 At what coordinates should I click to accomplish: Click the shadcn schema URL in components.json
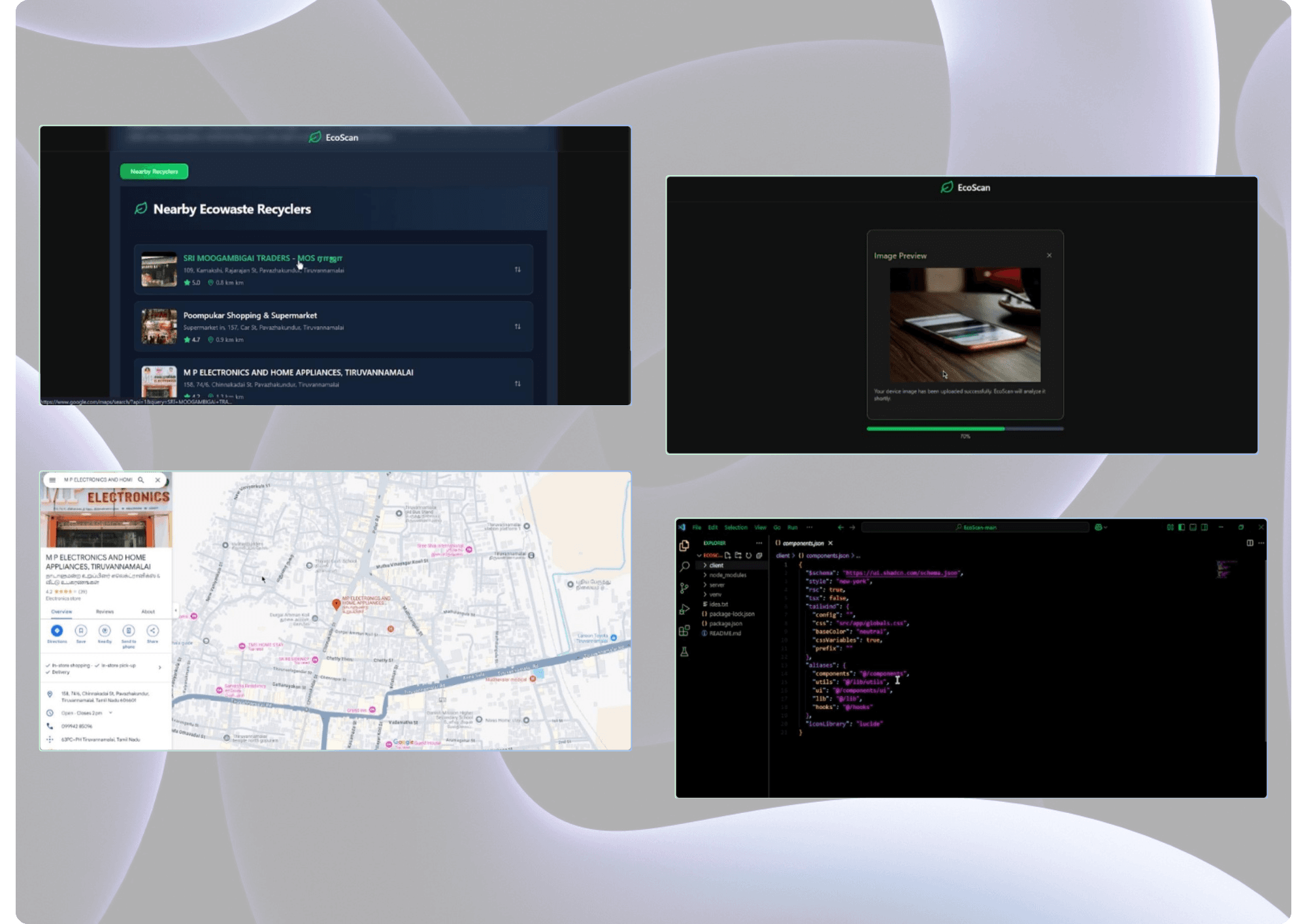(901, 573)
